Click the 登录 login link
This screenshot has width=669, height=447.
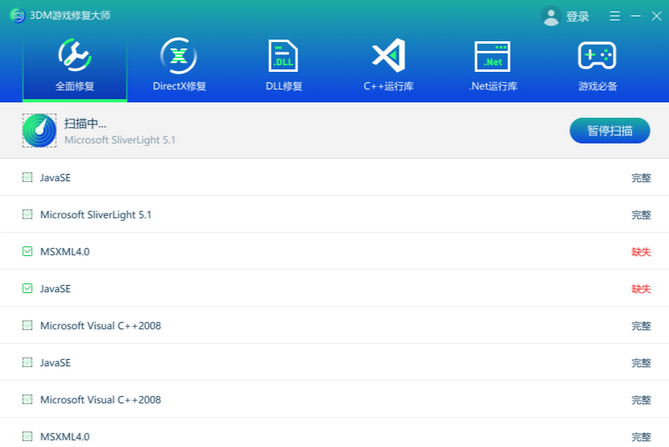(x=578, y=17)
